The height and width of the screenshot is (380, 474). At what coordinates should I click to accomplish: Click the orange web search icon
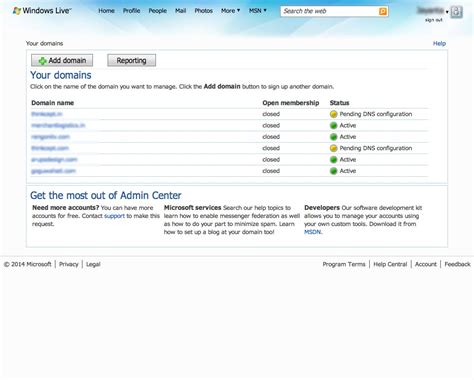(x=383, y=11)
